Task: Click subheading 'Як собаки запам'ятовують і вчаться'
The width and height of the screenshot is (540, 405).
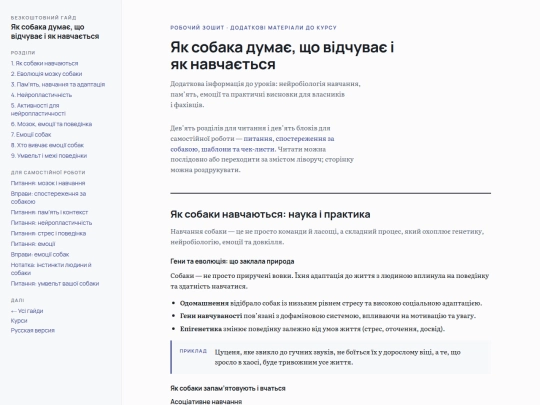Action: pyautogui.click(x=228, y=388)
